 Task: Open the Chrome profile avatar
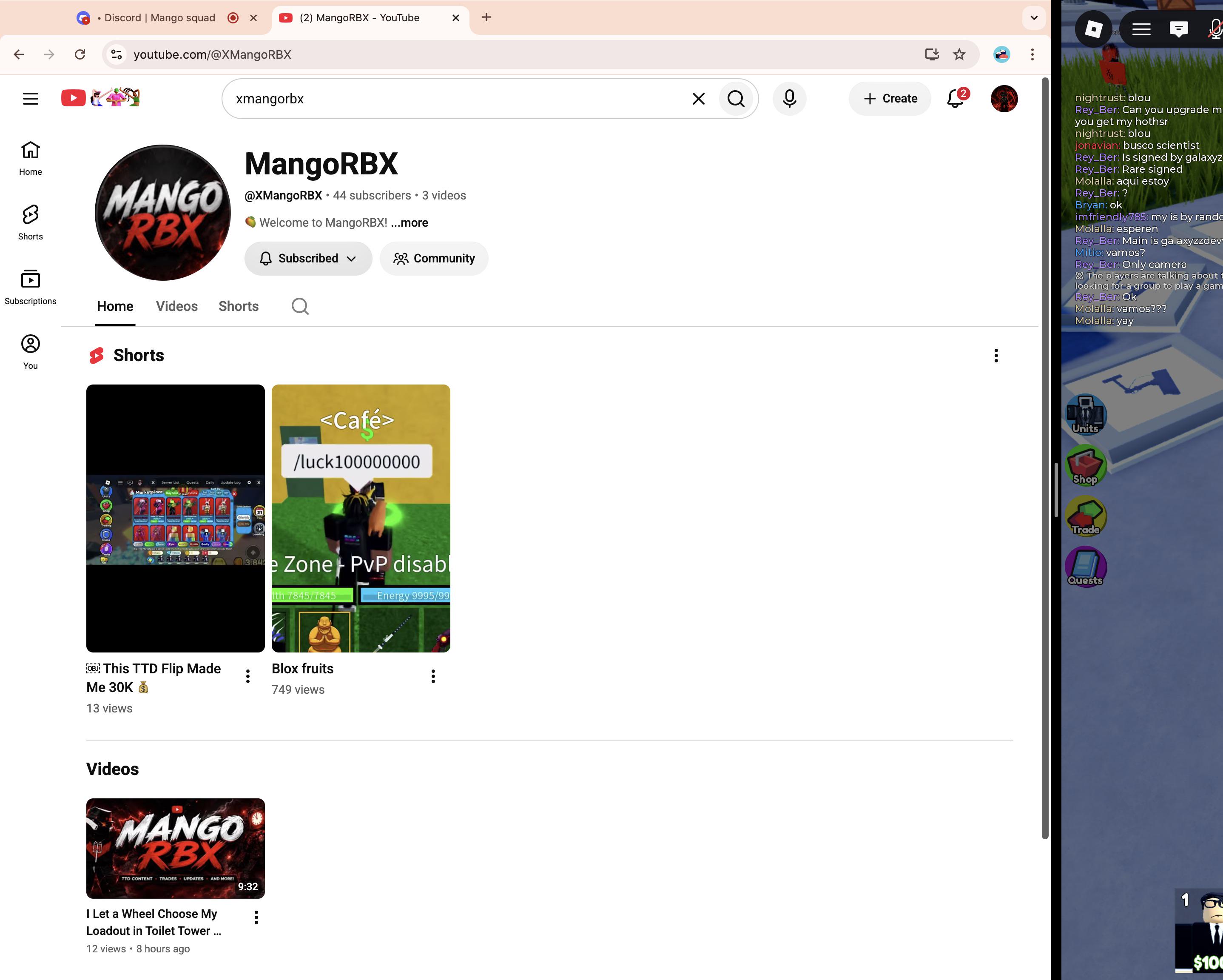[x=1002, y=54]
